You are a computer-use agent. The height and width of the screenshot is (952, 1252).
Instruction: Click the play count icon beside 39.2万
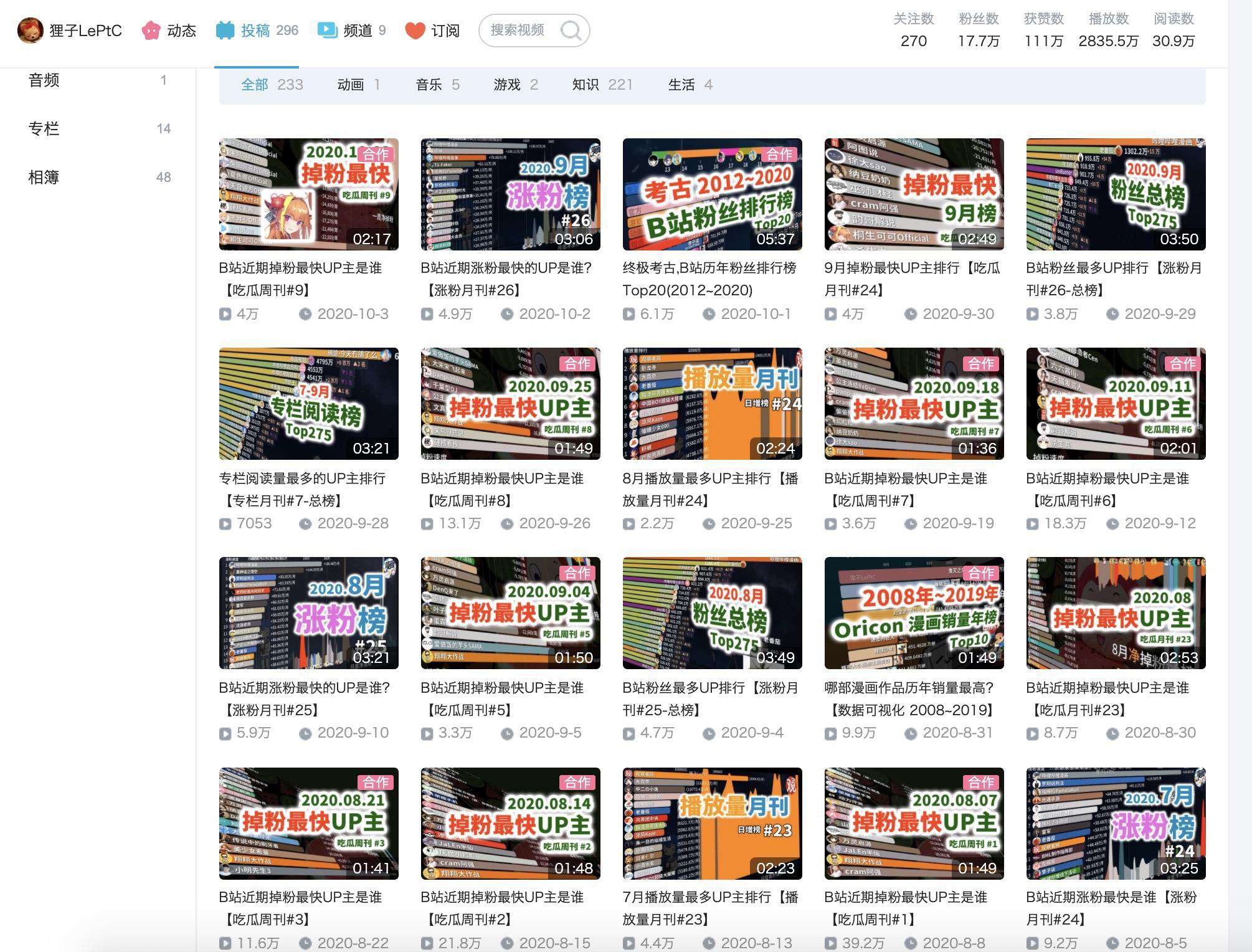[x=830, y=944]
